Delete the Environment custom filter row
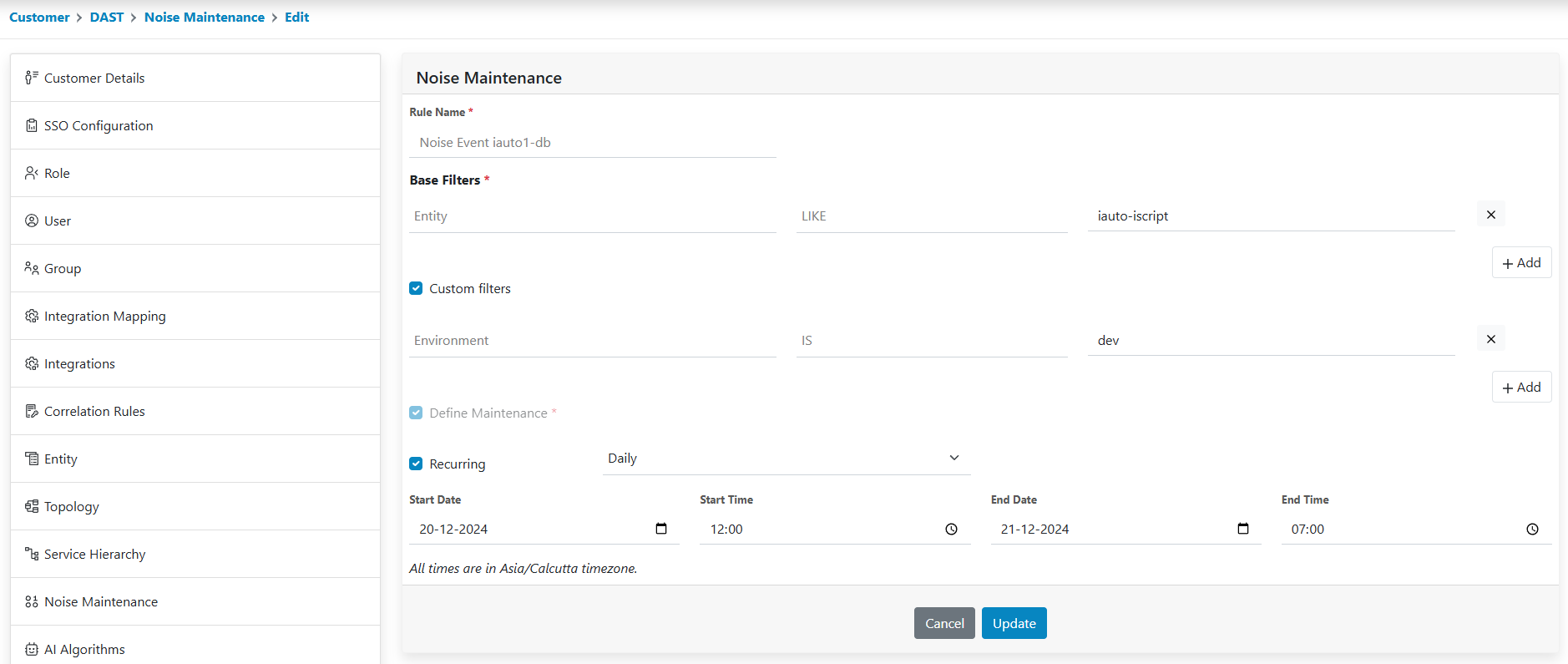1568x664 pixels. (1490, 339)
